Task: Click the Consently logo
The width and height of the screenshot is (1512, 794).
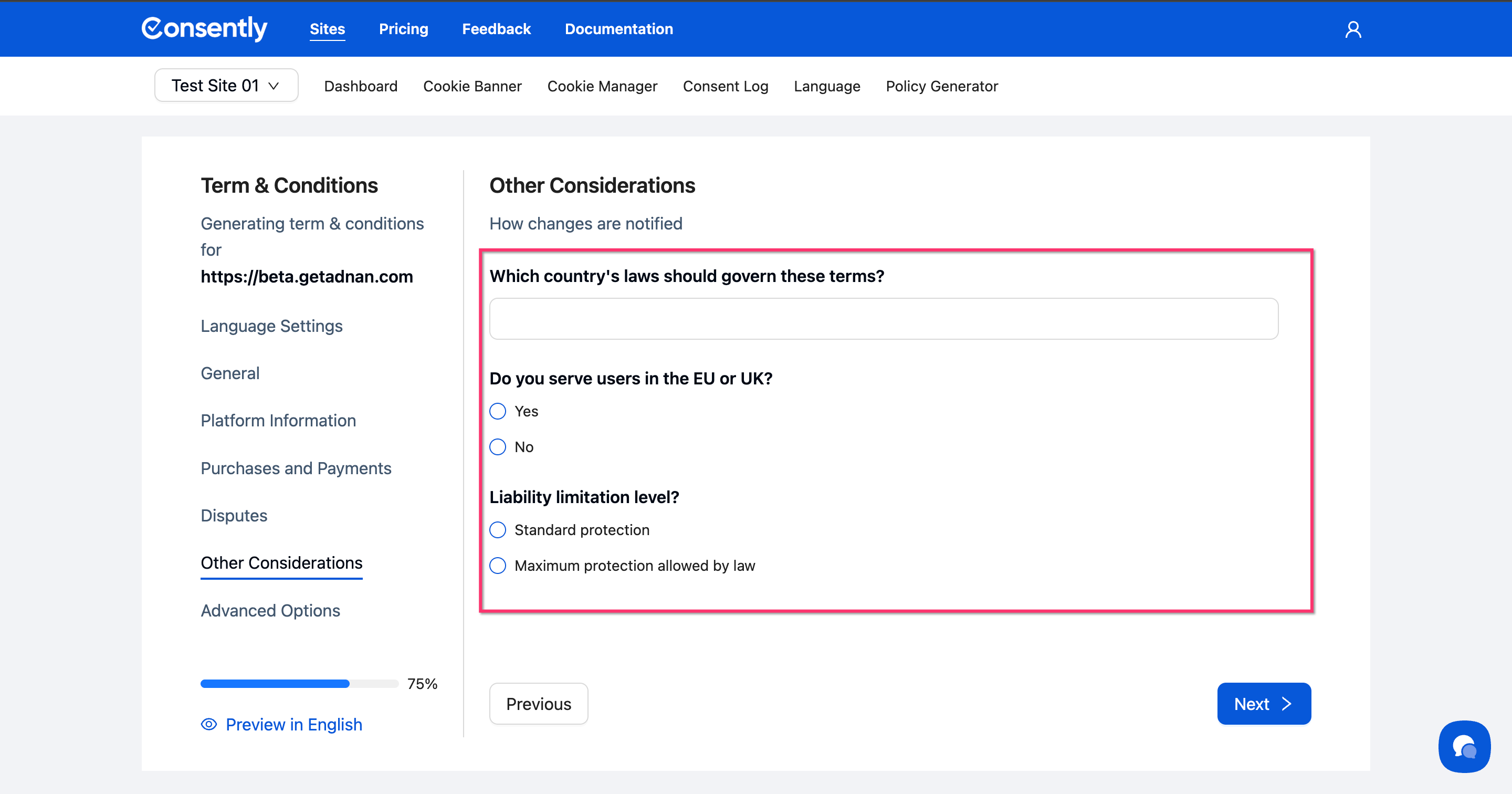Action: (204, 29)
